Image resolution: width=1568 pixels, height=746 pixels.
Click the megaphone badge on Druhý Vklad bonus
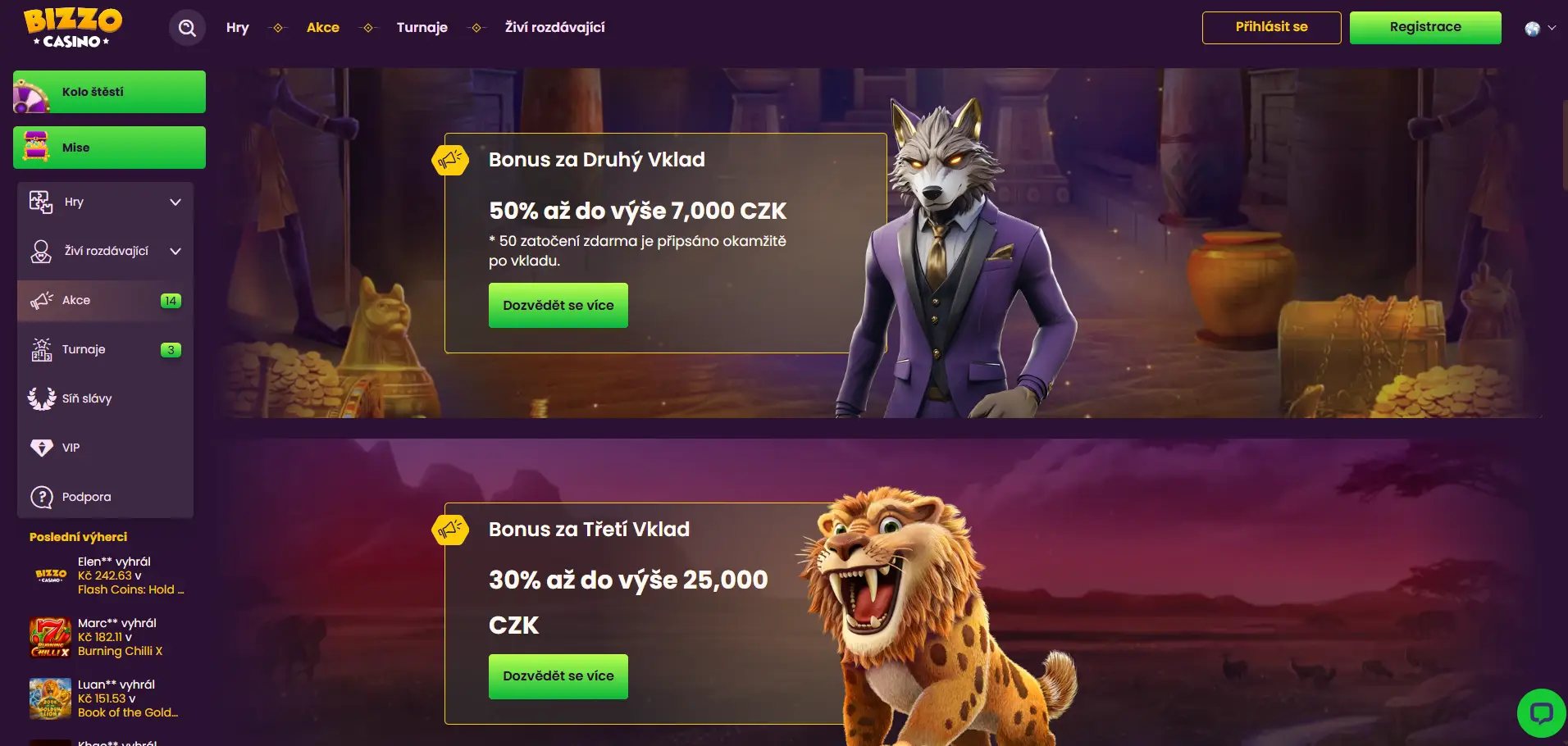click(450, 159)
